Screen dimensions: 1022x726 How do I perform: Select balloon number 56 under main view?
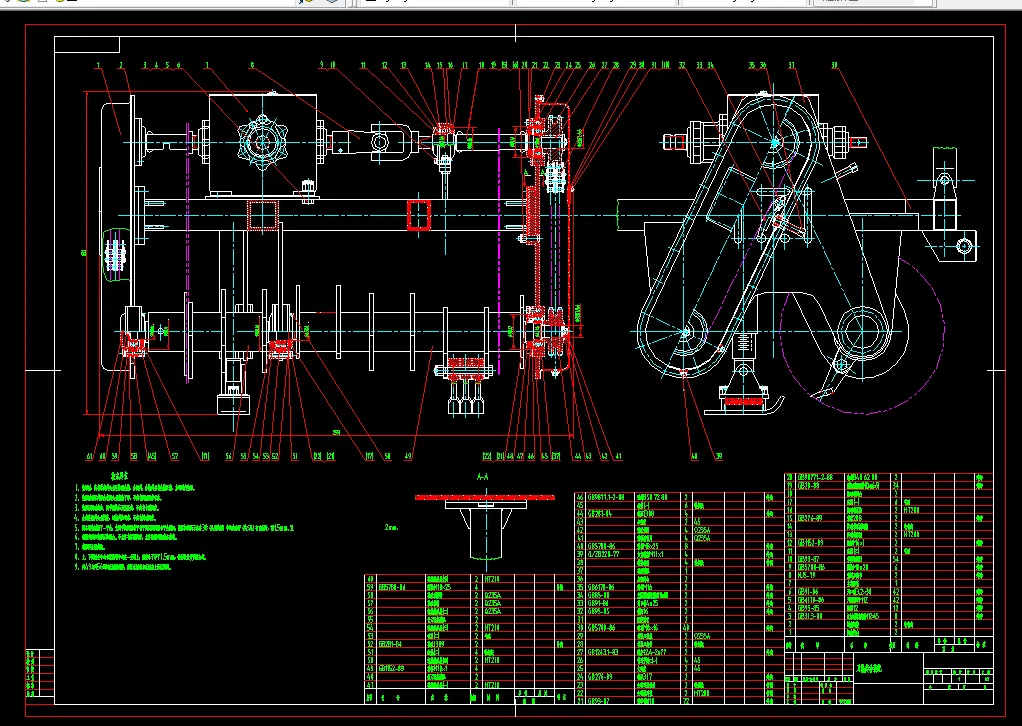(x=229, y=456)
